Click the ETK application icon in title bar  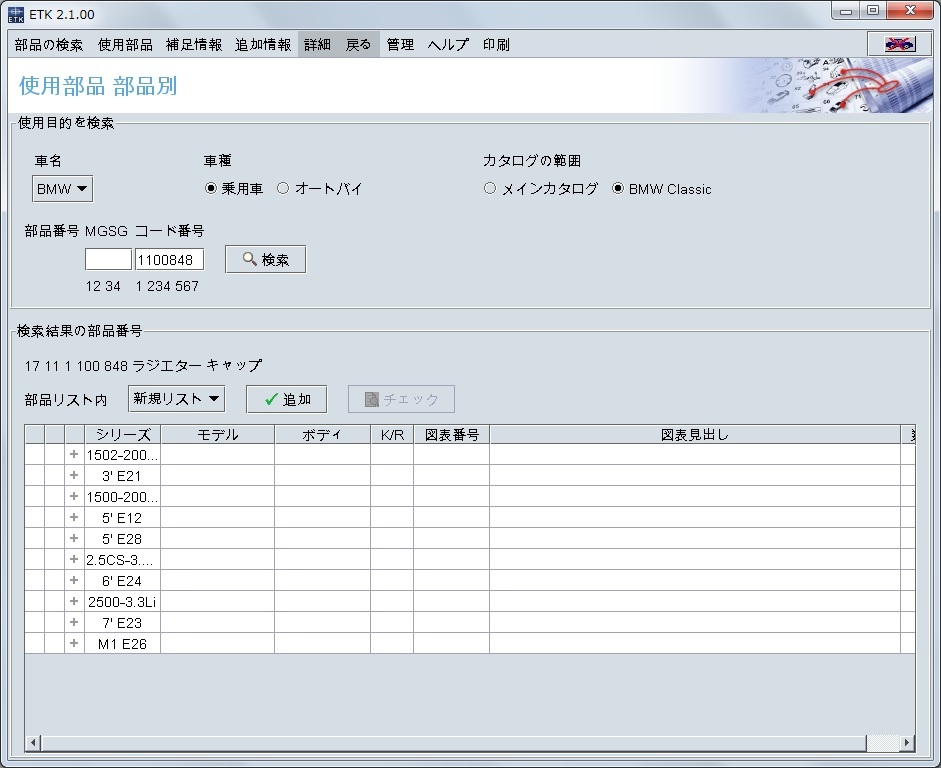tap(16, 14)
